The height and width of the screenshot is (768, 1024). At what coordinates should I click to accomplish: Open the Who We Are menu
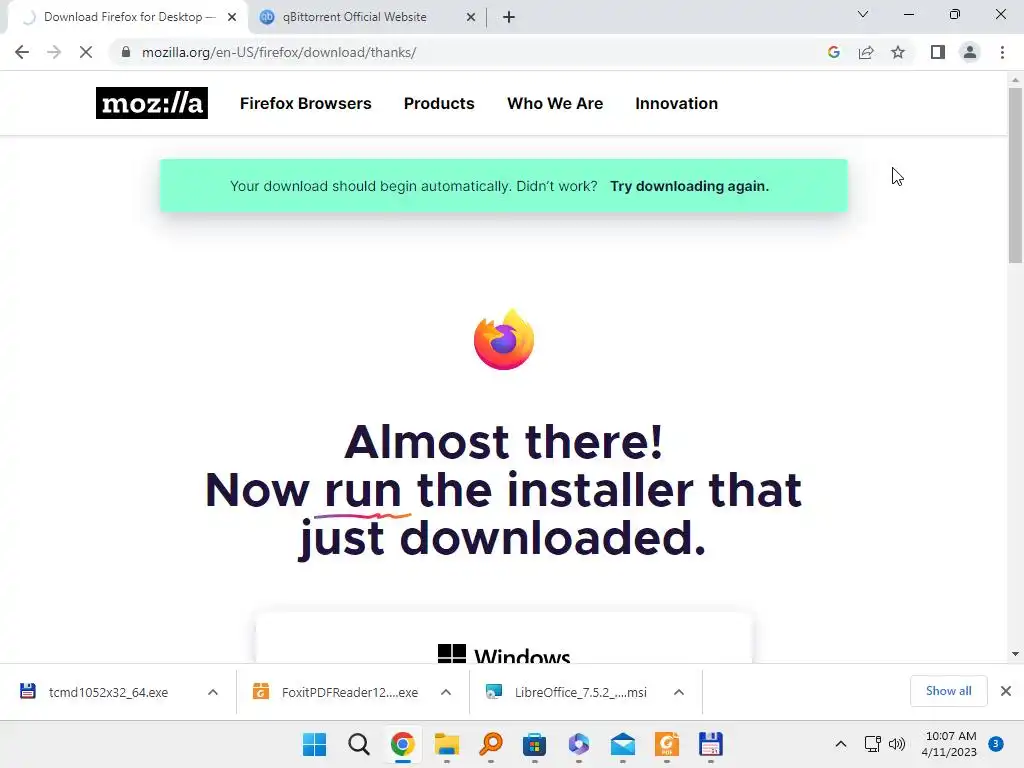555,103
